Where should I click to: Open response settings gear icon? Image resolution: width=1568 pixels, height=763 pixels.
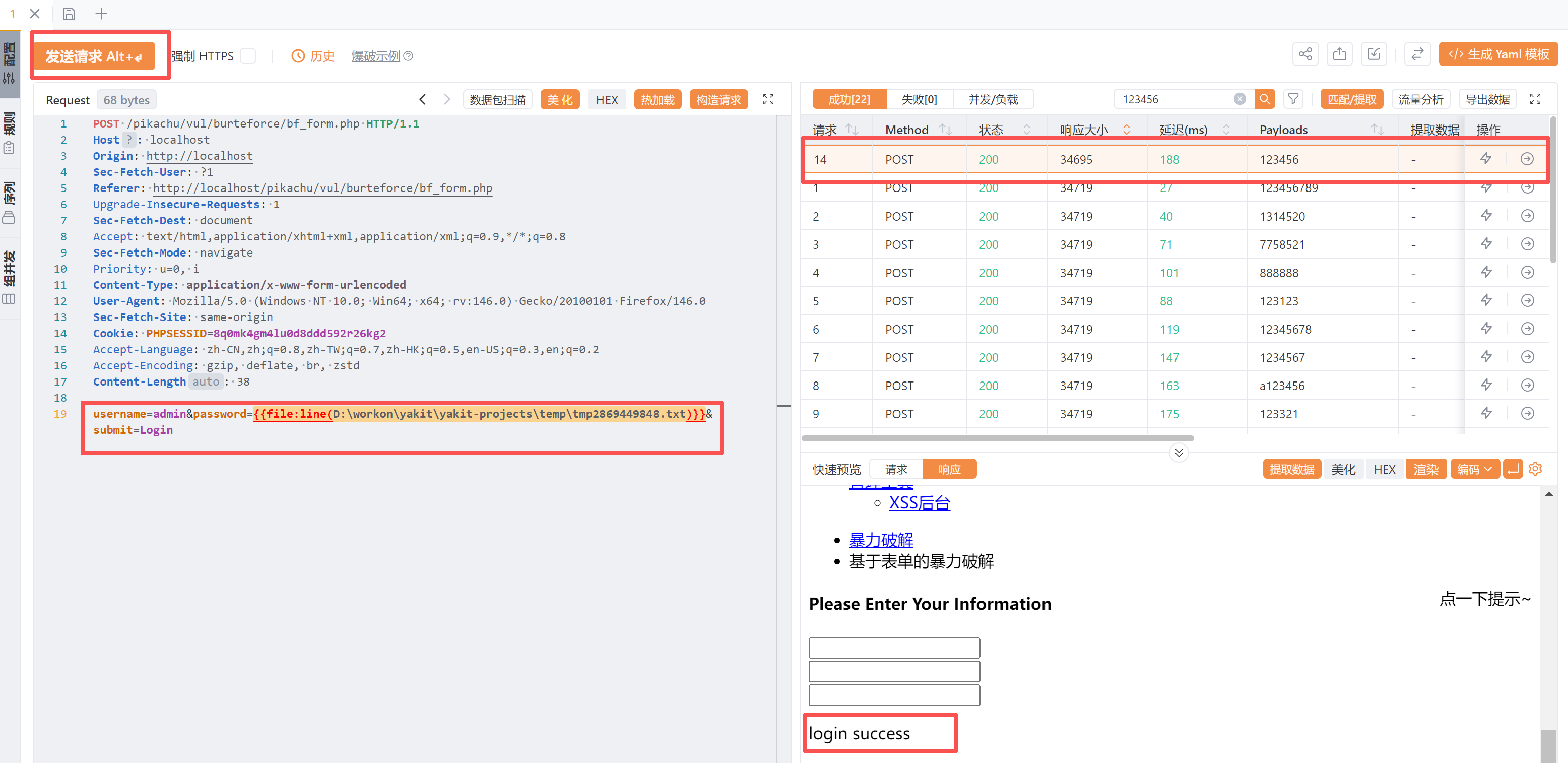pos(1535,469)
